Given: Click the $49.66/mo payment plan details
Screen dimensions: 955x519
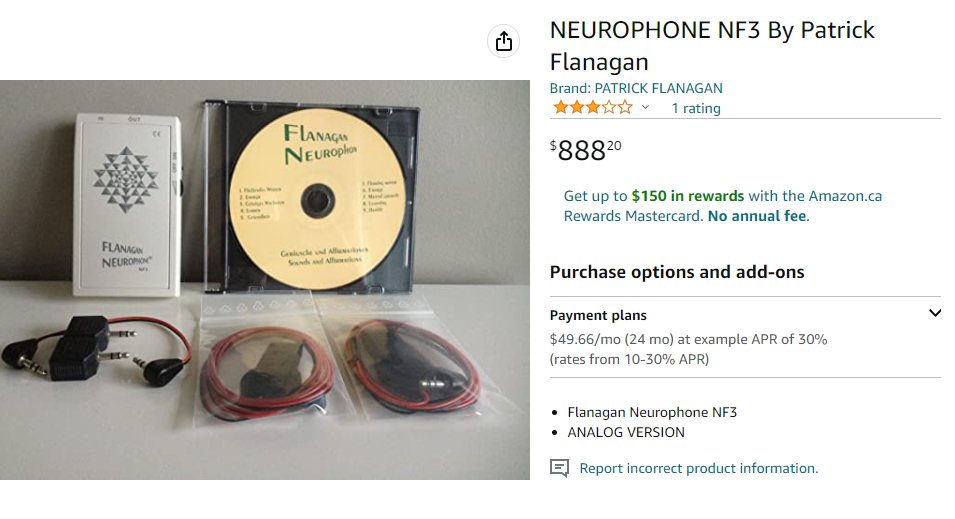Looking at the screenshot, I should (x=688, y=349).
